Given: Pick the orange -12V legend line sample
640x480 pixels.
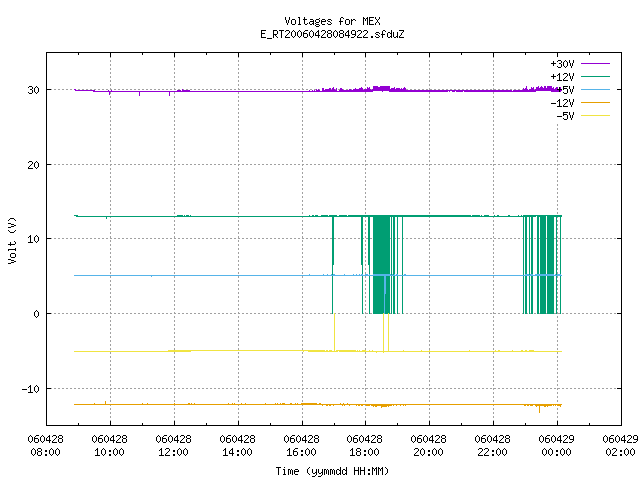Looking at the screenshot, I should pos(595,102).
